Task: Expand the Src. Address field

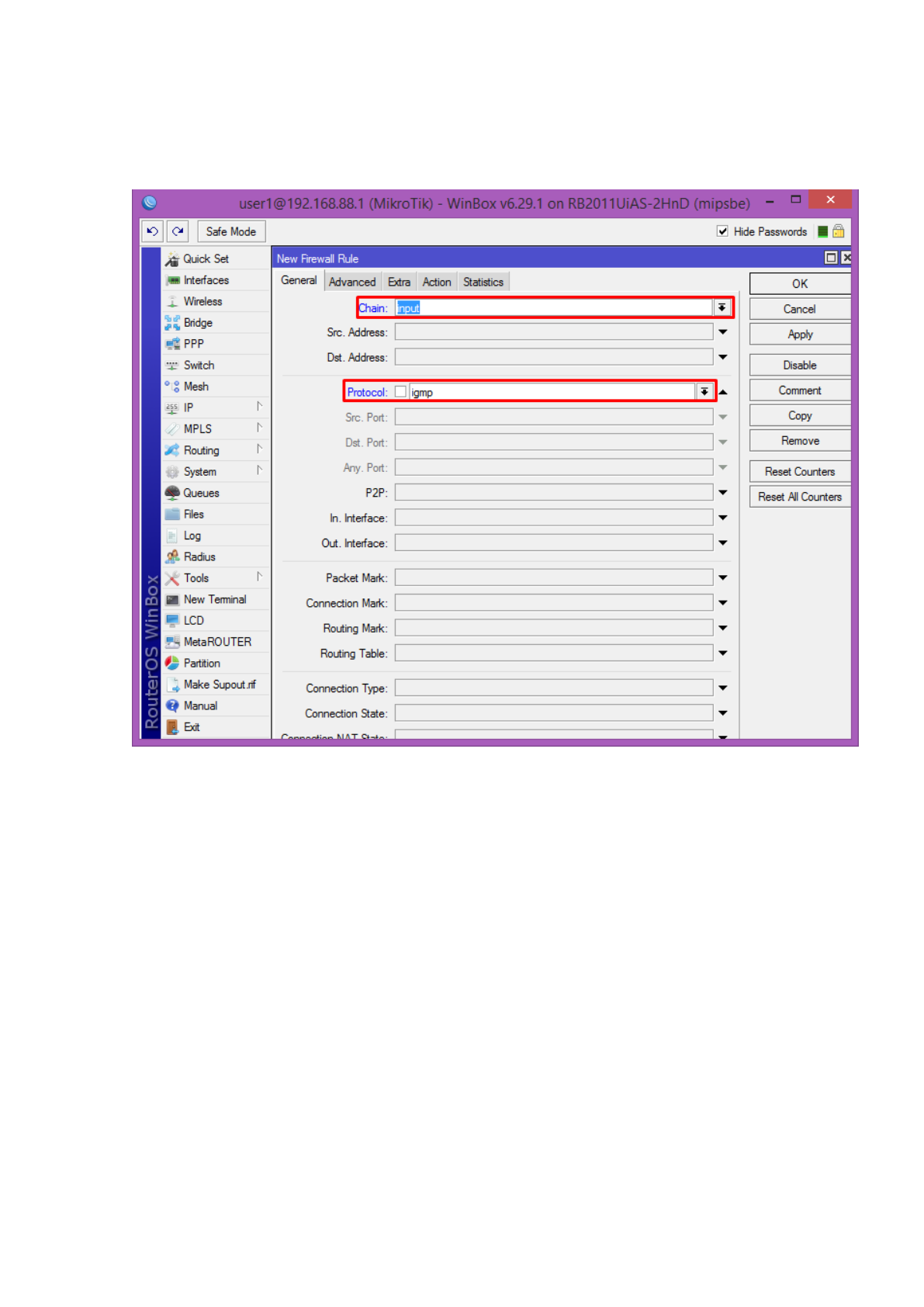Action: [723, 332]
